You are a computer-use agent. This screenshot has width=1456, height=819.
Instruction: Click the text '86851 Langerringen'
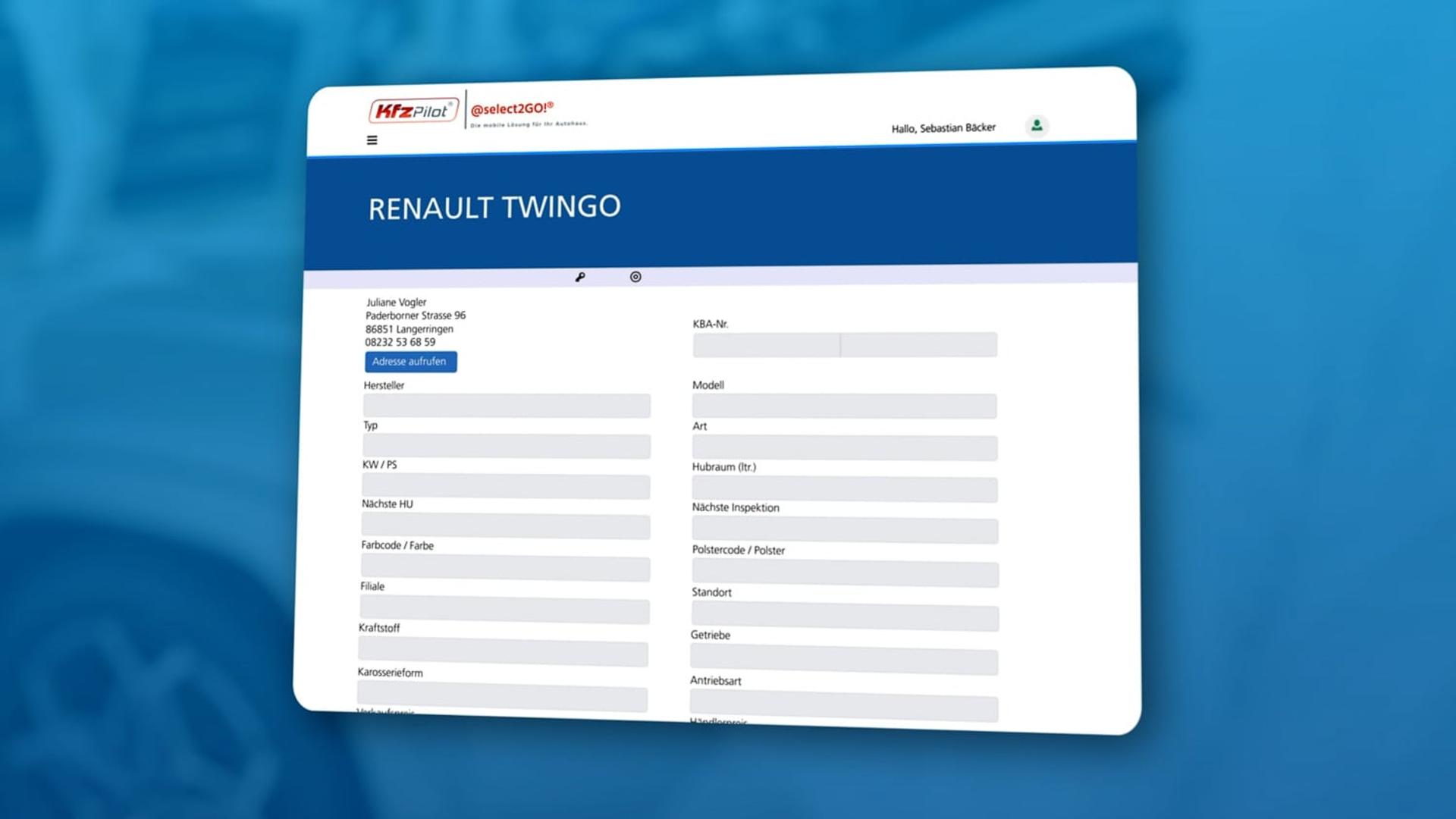pos(409,329)
